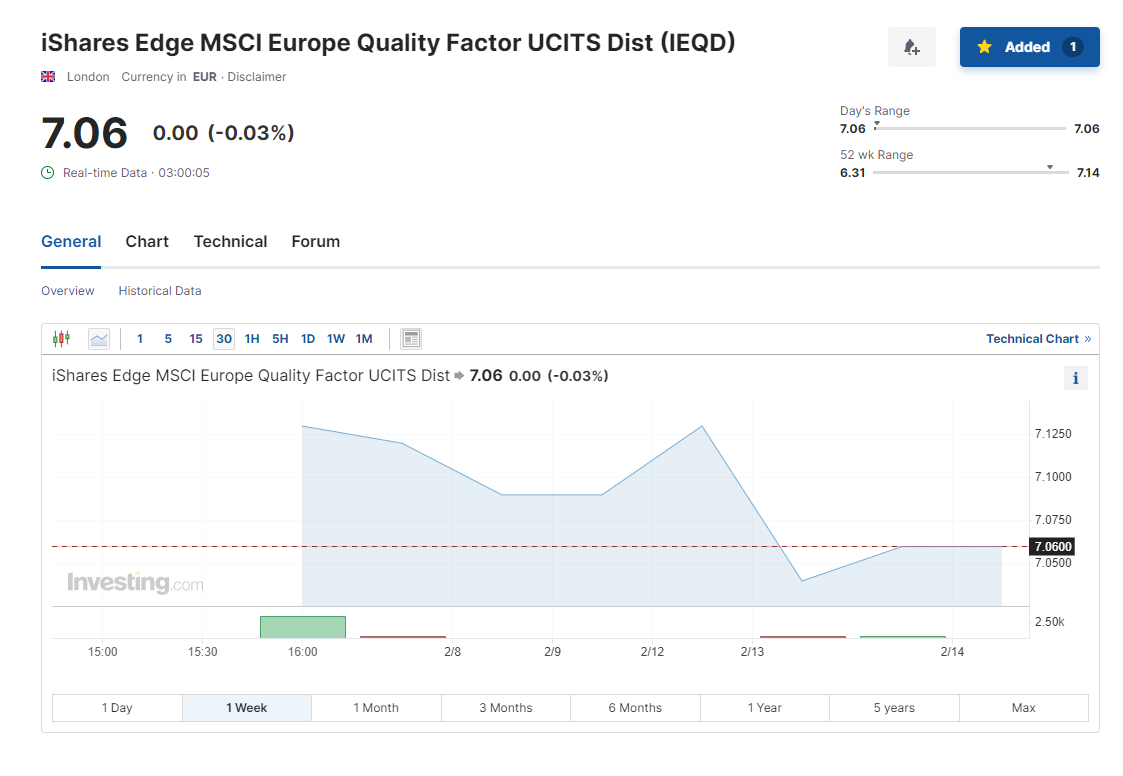Click the chart title iShares Edge MSCI text
This screenshot has height=776, width=1123.
(251, 376)
